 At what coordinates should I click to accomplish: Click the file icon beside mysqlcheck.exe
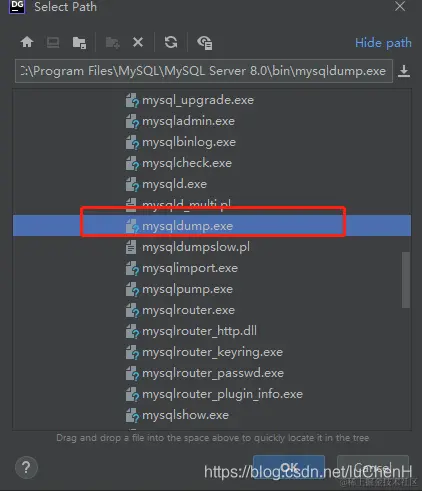[132, 163]
